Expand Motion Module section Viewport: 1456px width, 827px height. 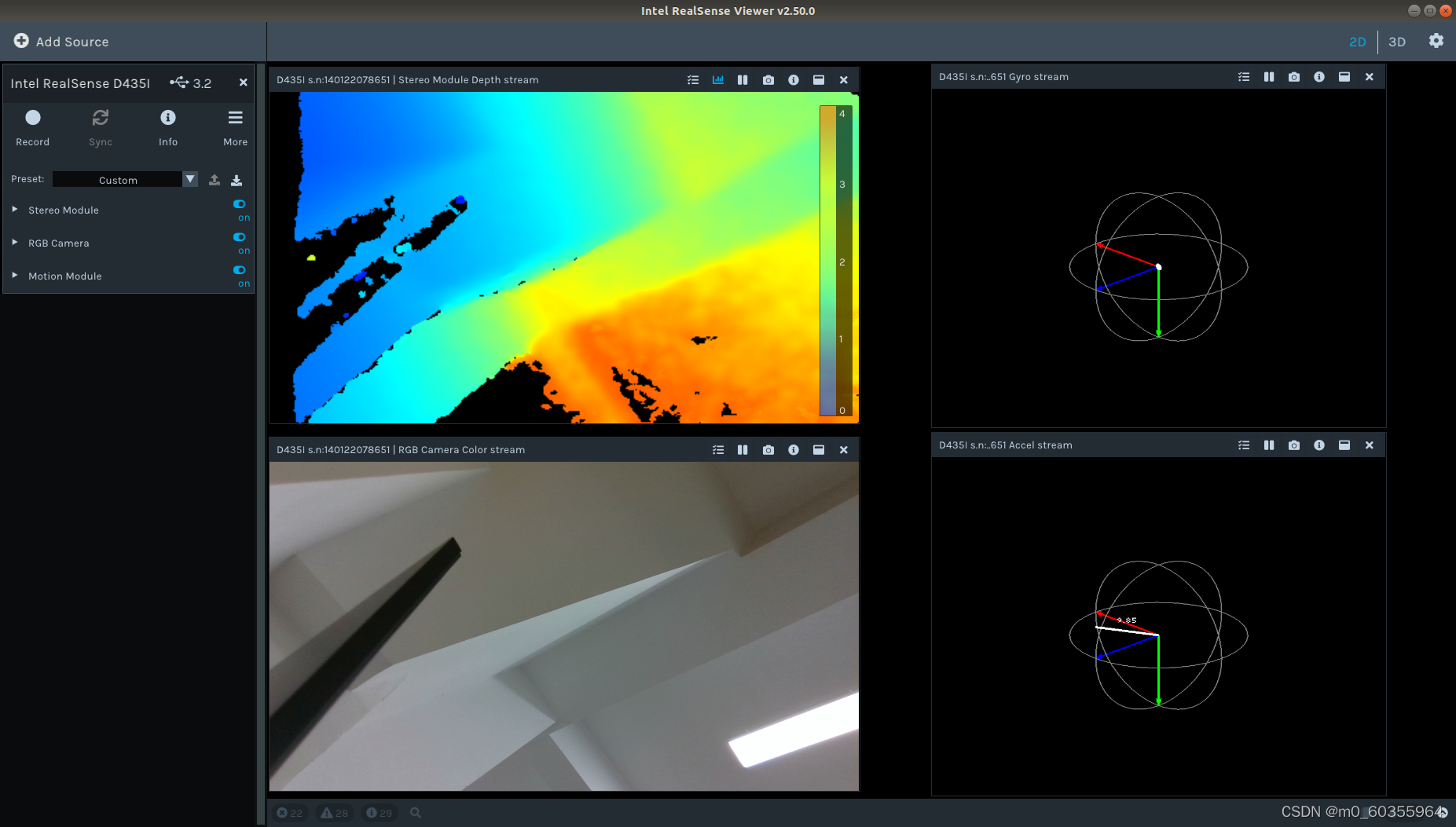pyautogui.click(x=15, y=276)
